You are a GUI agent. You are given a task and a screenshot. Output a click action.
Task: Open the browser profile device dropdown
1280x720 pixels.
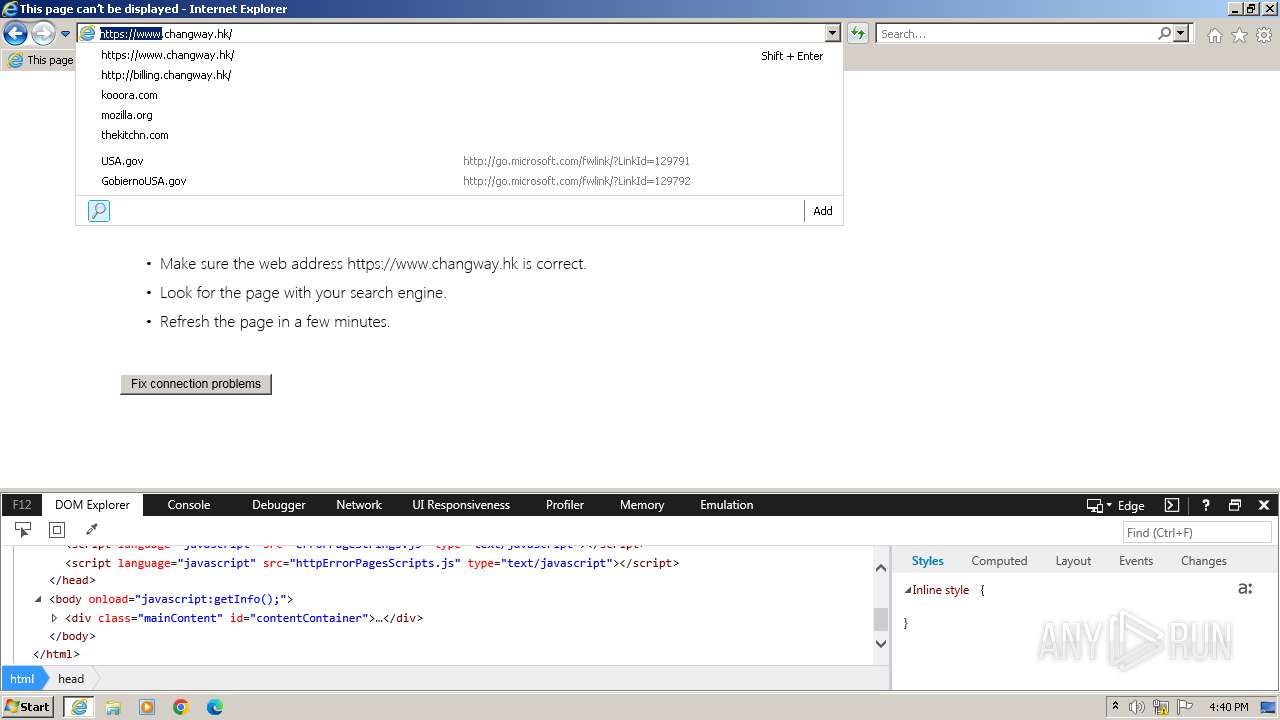coord(1099,506)
